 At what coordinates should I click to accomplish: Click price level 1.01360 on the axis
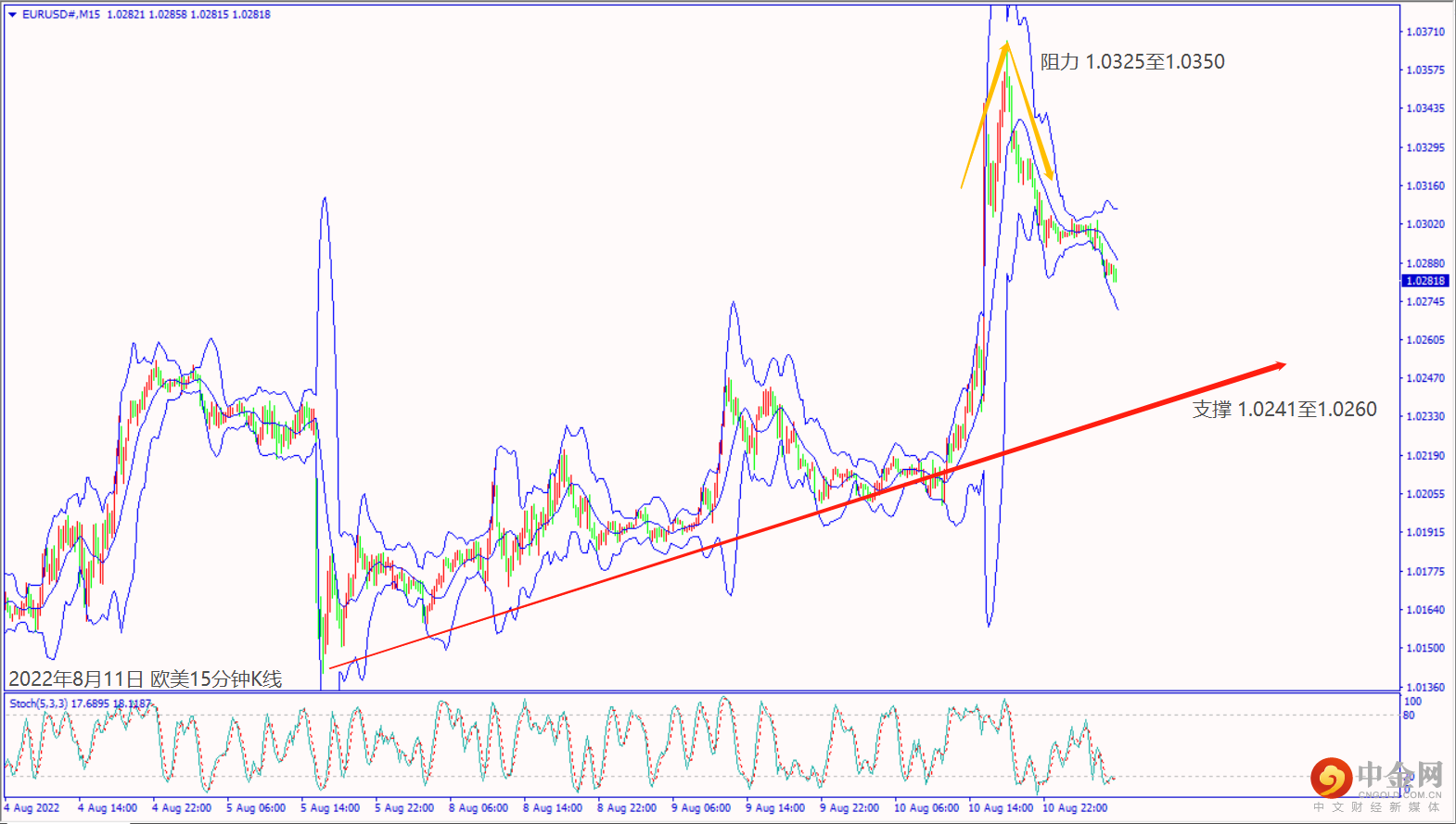coord(1425,687)
